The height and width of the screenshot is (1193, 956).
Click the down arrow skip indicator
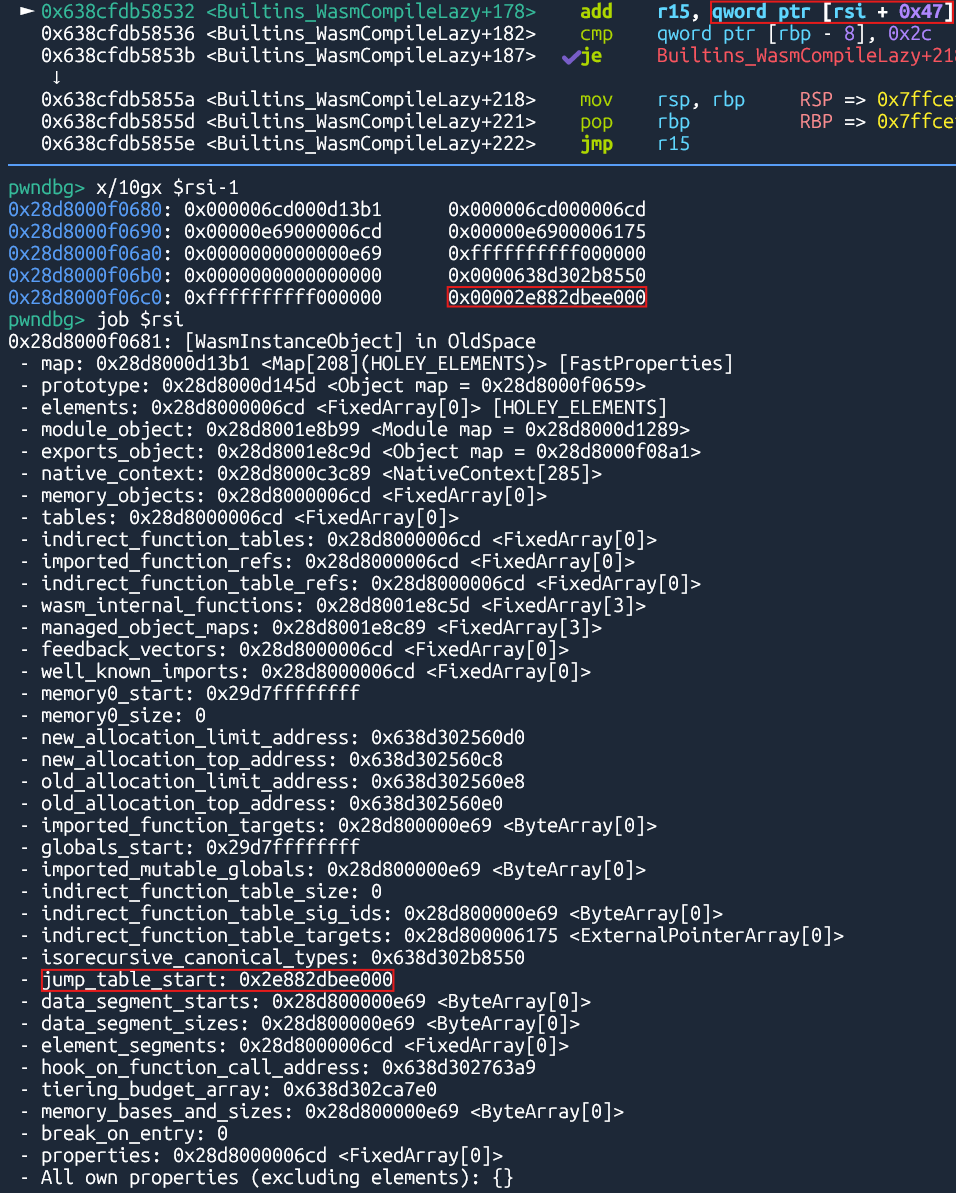(x=56, y=78)
